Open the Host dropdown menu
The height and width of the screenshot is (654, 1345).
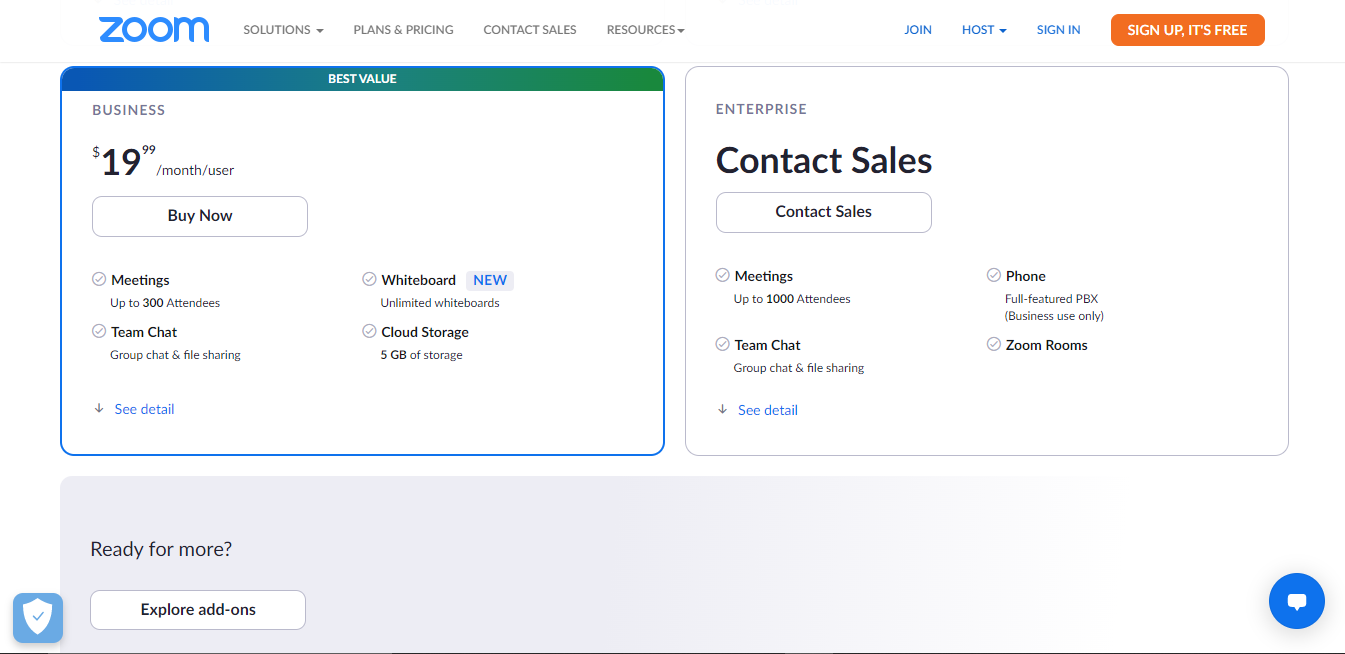(x=984, y=30)
